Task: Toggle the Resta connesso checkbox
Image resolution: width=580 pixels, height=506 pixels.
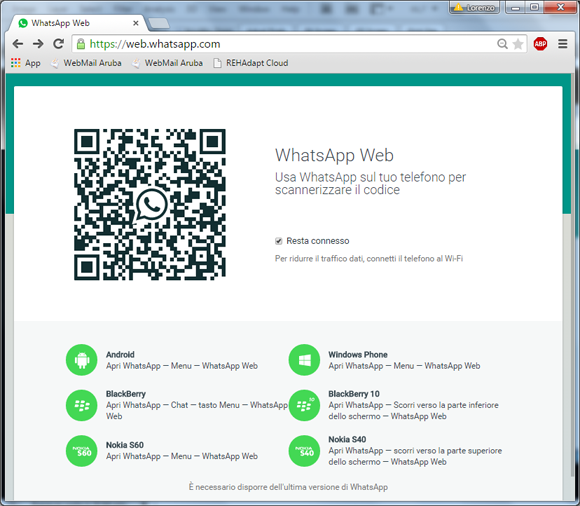Action: [x=279, y=241]
